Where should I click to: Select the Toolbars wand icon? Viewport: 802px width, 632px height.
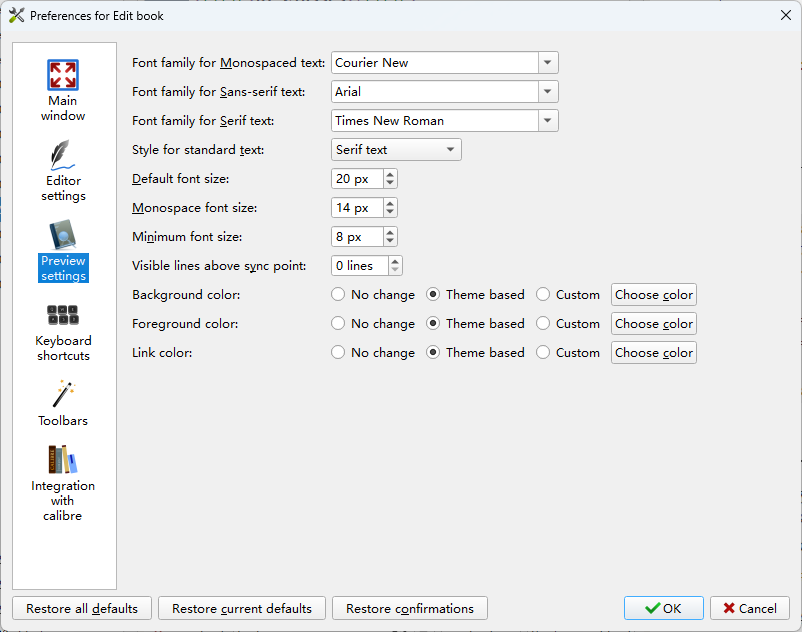click(x=63, y=394)
